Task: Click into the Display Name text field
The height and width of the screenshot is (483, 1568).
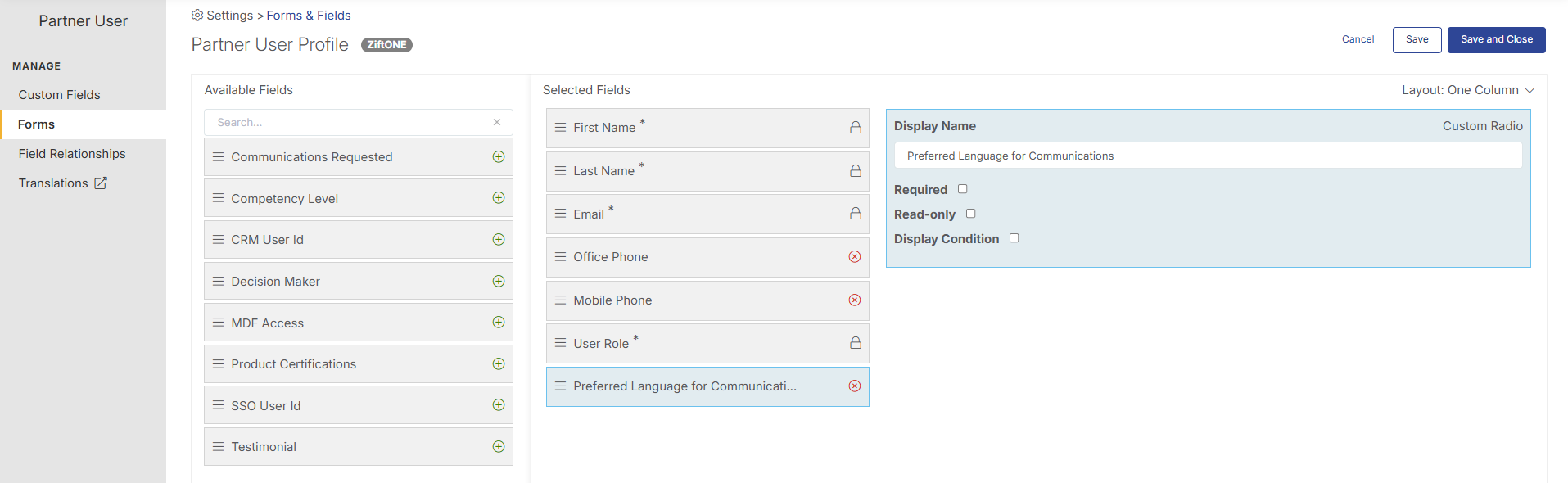Action: (x=1208, y=156)
